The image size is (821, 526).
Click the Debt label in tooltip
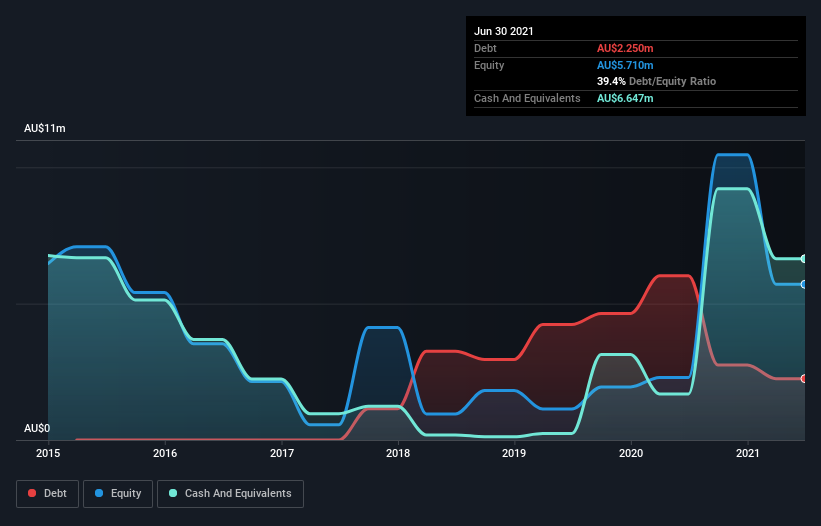[485, 48]
